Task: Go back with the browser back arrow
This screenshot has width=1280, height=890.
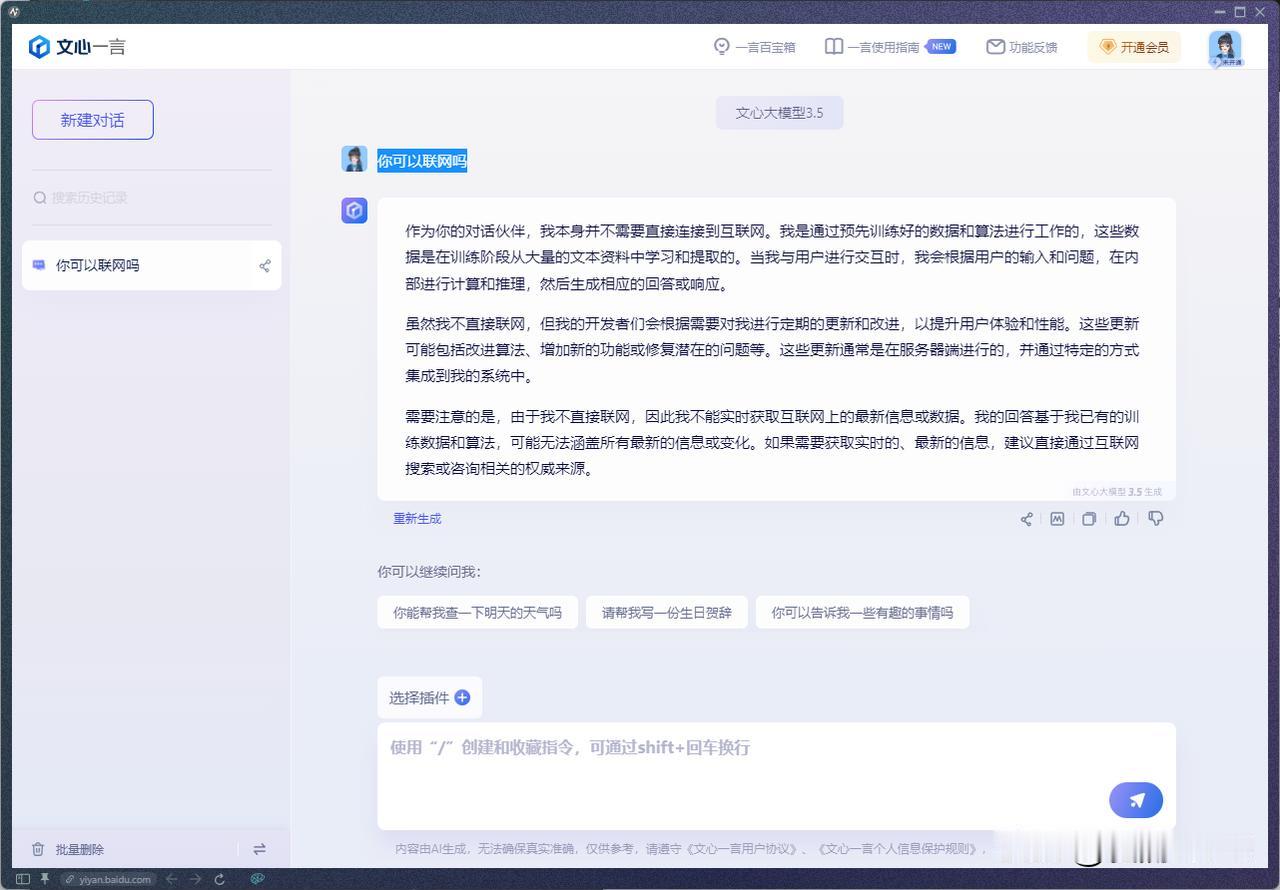Action: pos(172,879)
